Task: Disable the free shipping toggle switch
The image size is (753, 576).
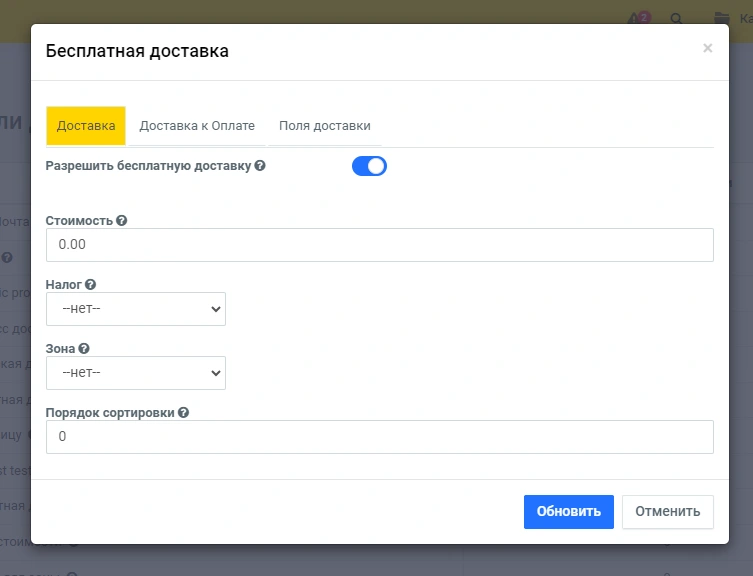Action: (369, 166)
